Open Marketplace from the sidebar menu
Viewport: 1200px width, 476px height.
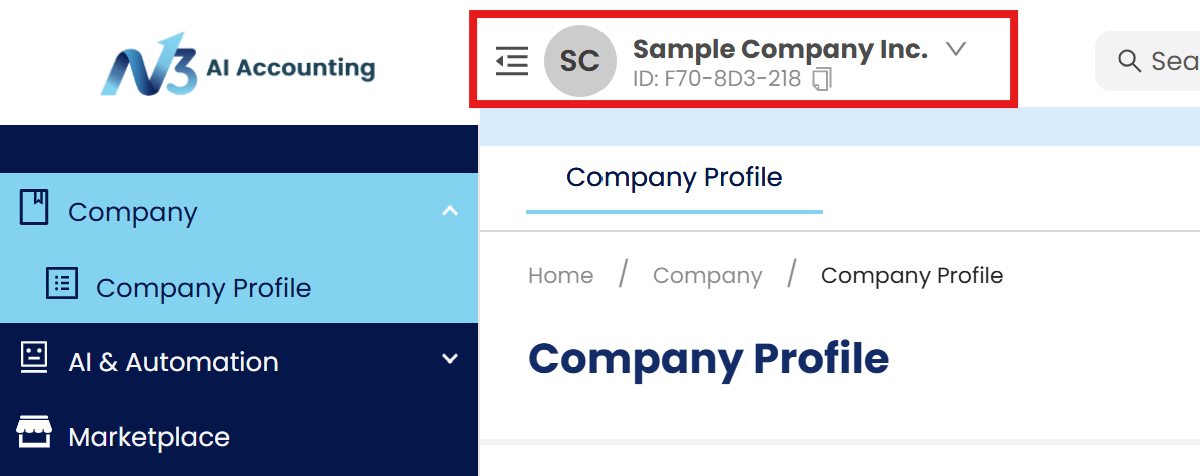[x=149, y=437]
